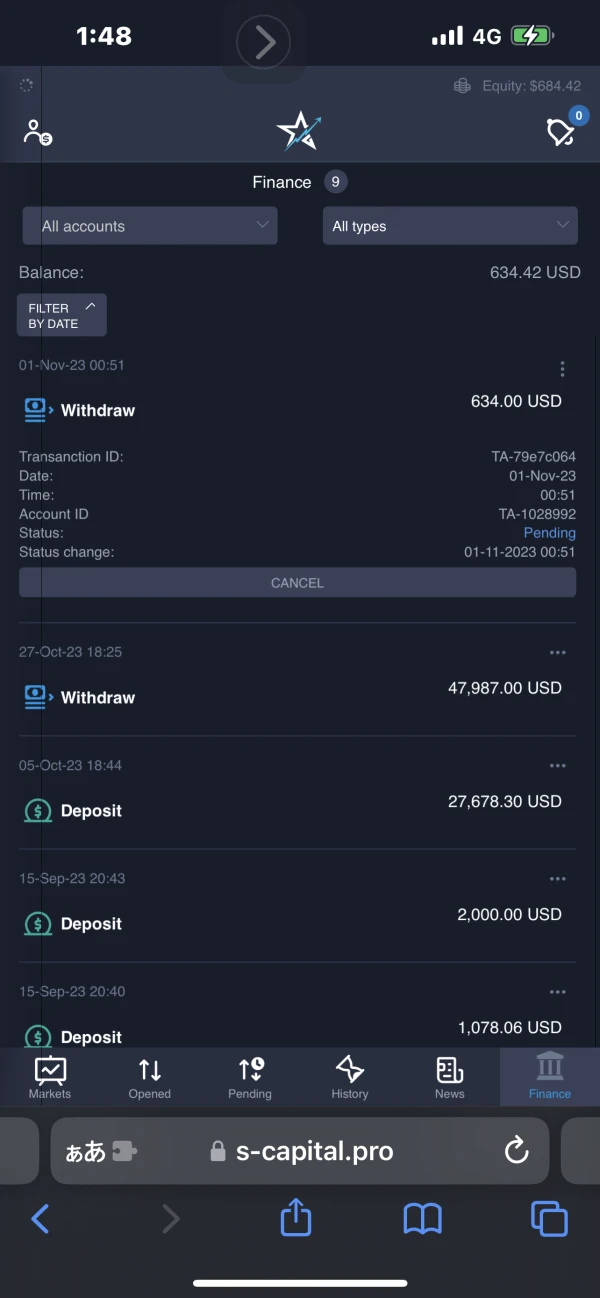Image resolution: width=600 pixels, height=1298 pixels.
Task: Go to the Pending orders tab
Action: tap(250, 1077)
